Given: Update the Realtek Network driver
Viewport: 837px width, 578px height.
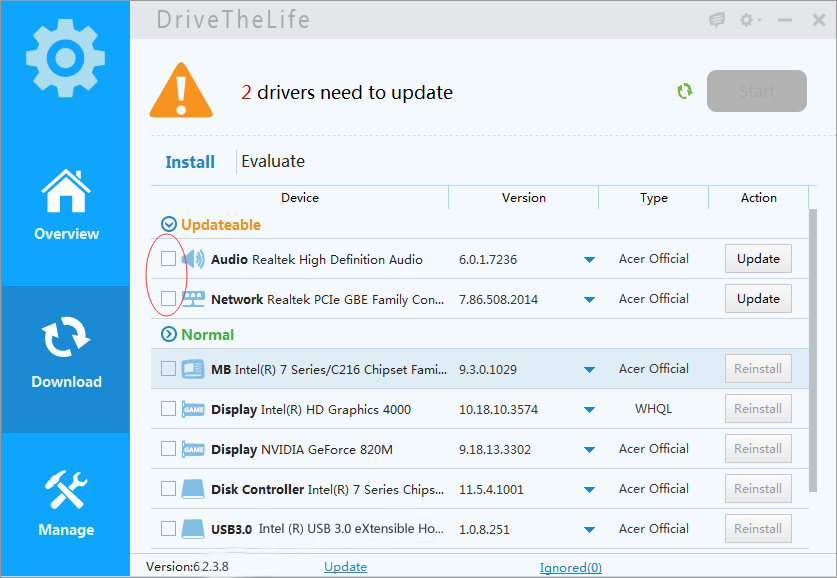Looking at the screenshot, I should coord(758,299).
